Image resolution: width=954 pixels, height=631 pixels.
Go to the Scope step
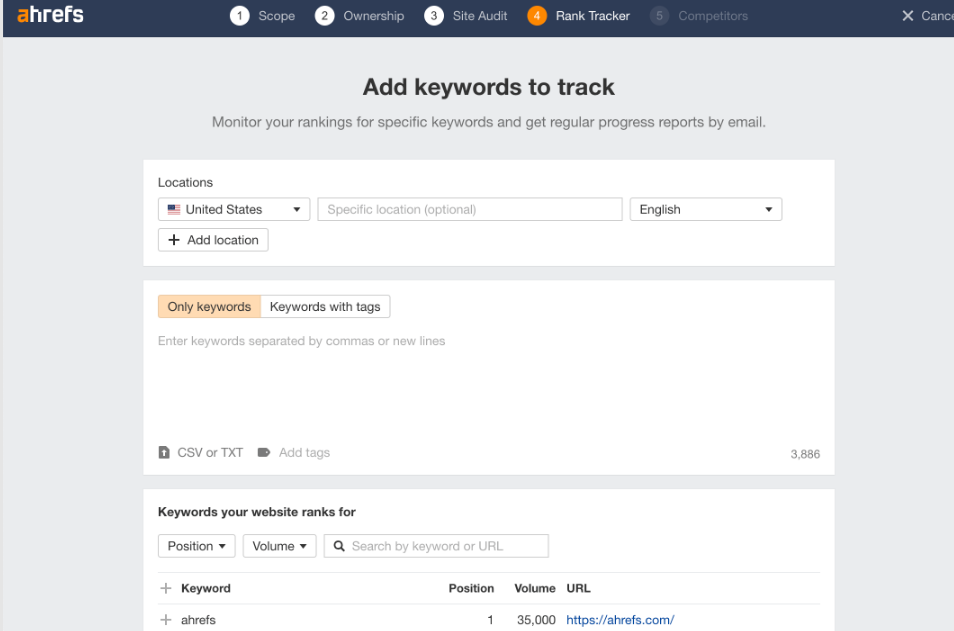tap(262, 16)
